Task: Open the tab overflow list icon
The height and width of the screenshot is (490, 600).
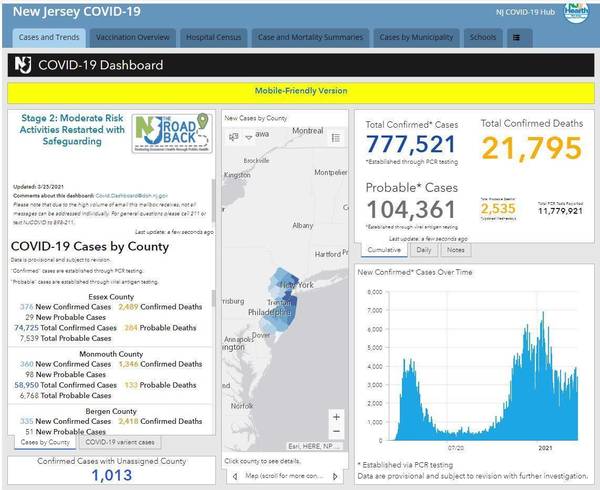Action: tap(516, 37)
